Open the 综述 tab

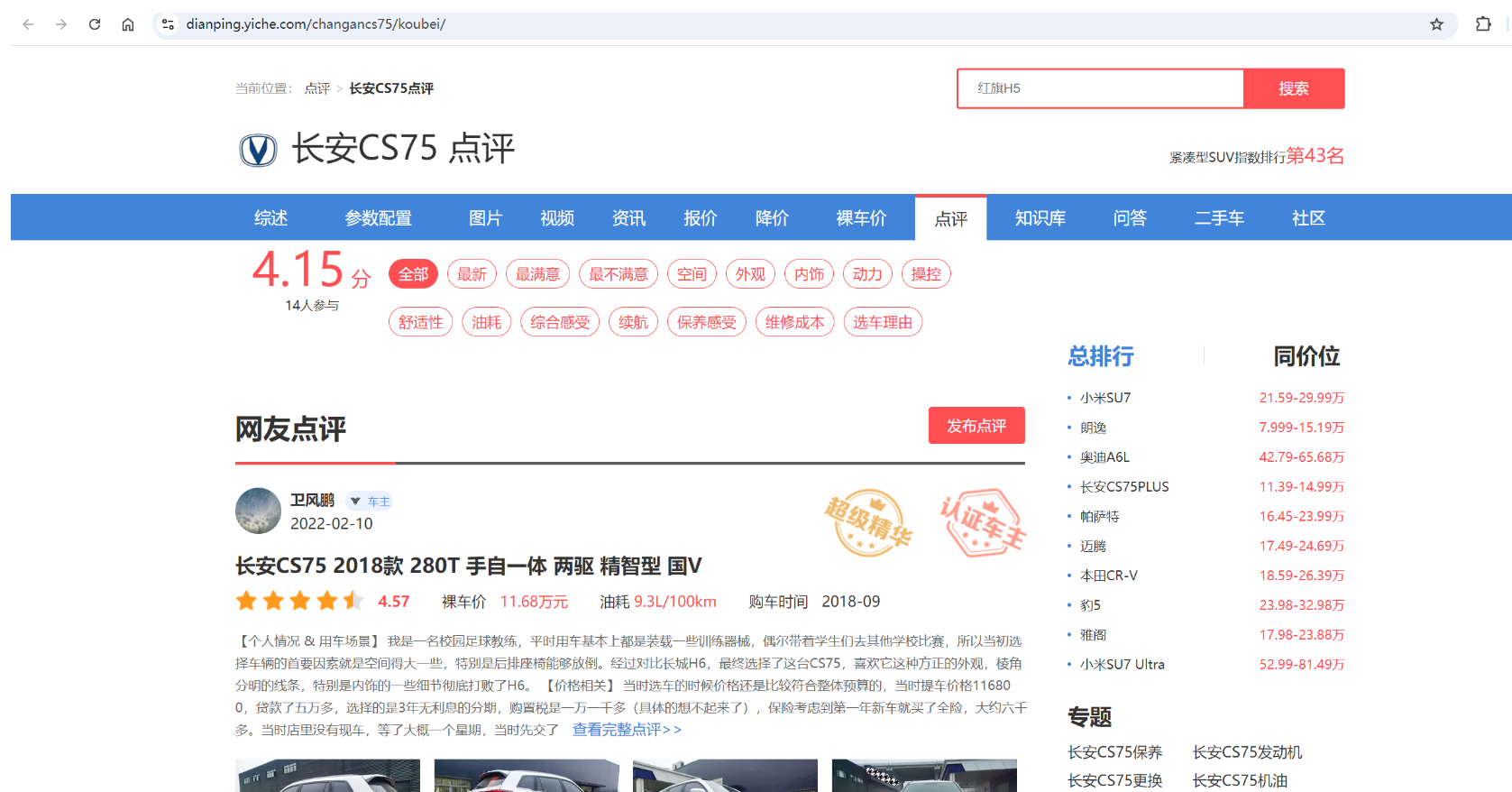270,218
